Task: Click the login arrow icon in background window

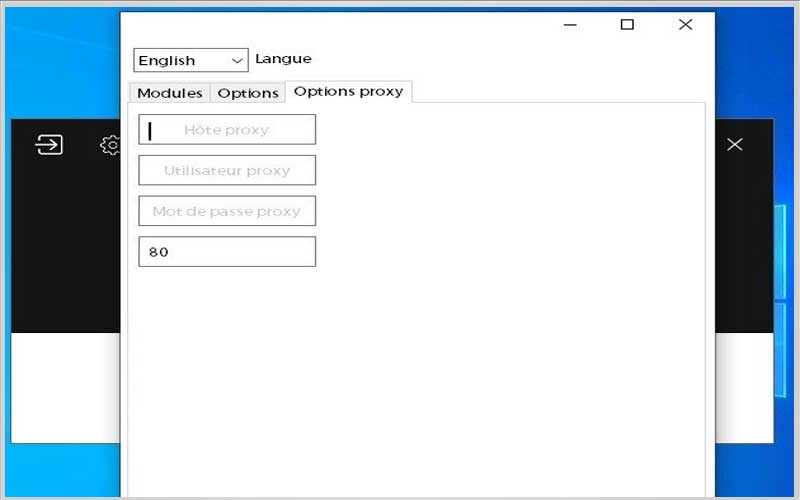Action: 49,144
